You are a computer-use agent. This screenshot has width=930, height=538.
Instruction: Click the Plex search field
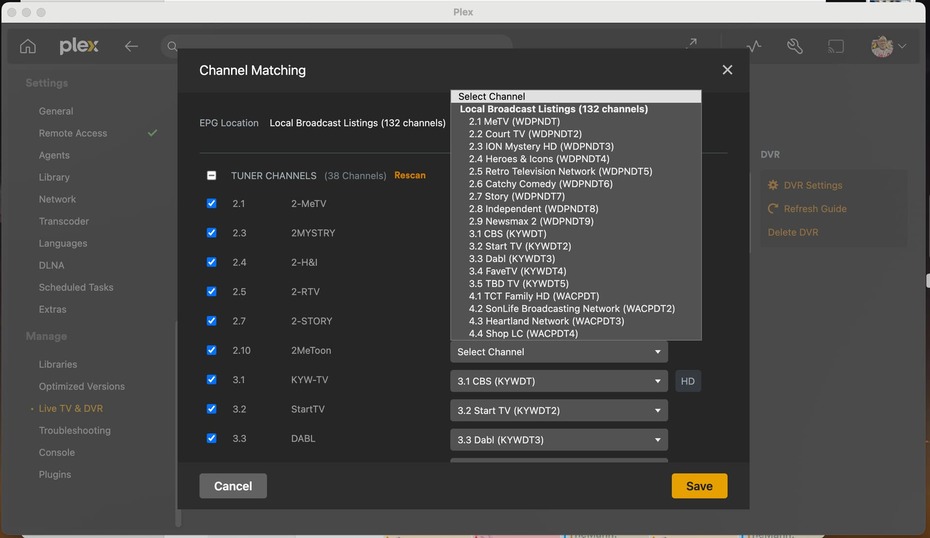[336, 46]
